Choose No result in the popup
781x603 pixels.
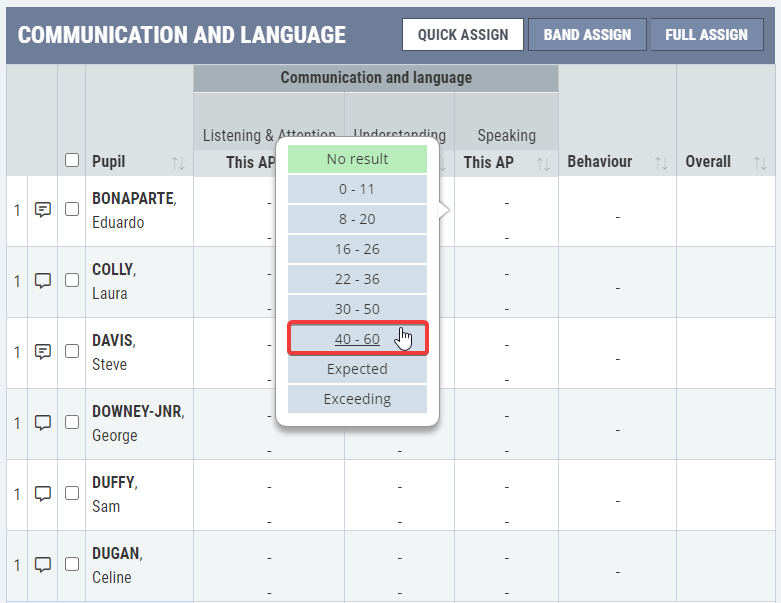click(357, 159)
